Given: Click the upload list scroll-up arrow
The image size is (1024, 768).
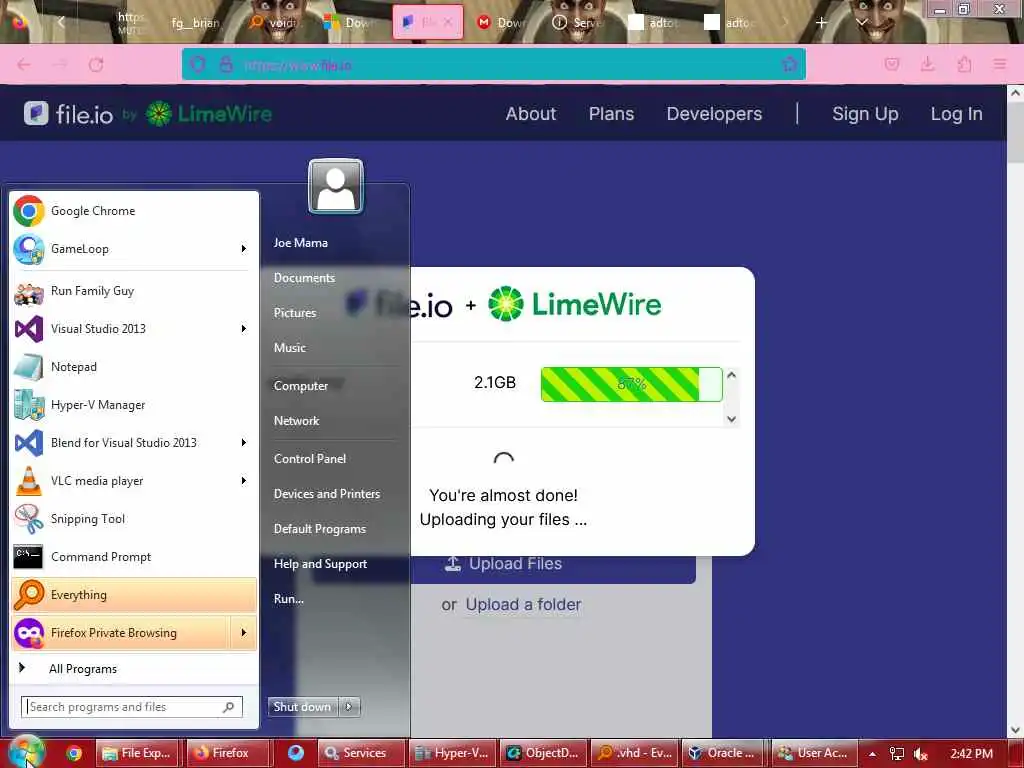Looking at the screenshot, I should 731,375.
